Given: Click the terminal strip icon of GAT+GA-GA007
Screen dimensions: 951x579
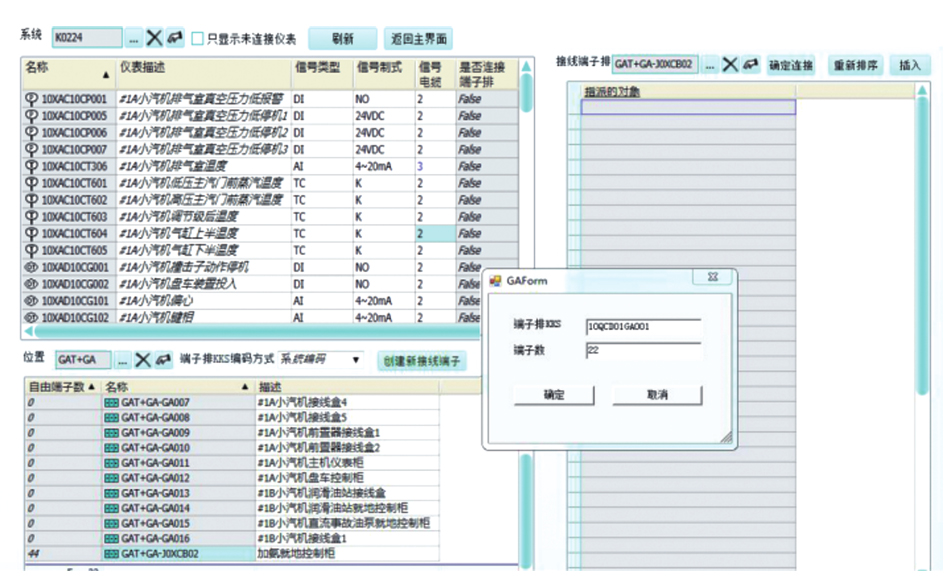Looking at the screenshot, I should click(112, 403).
